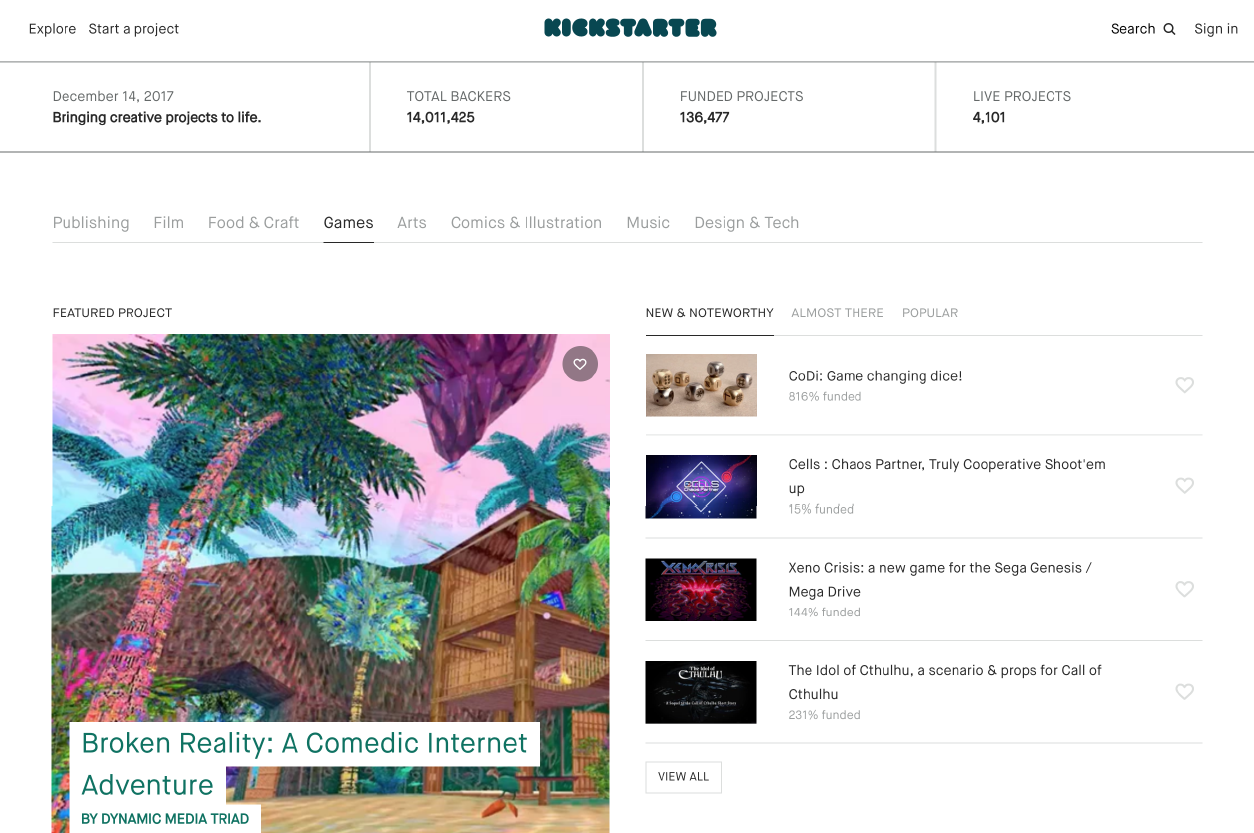Screen dimensions: 1254x833
Task: Switch to the Popular tab
Action: click(x=930, y=313)
